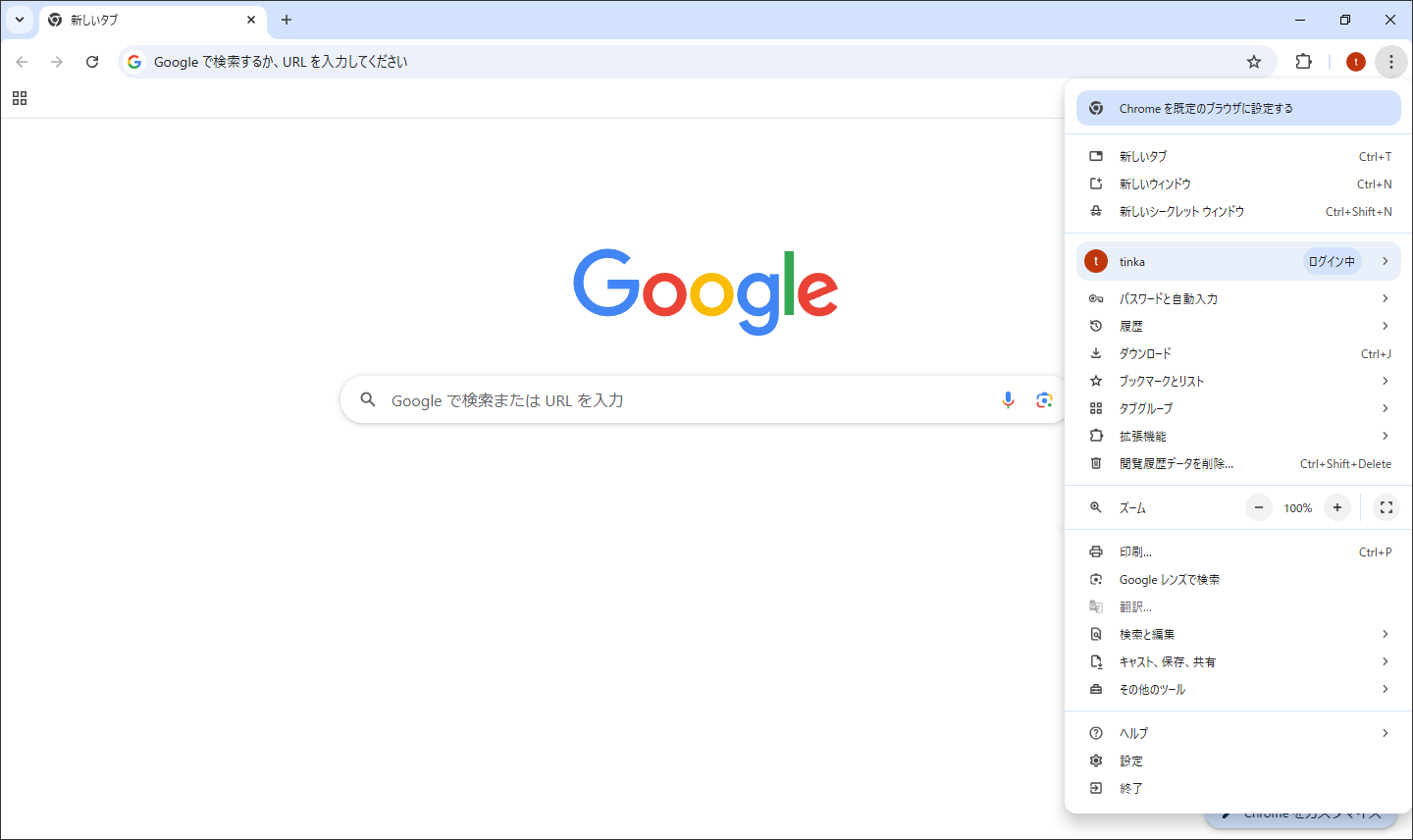This screenshot has height=840, width=1413.
Task: Search by image with the Google Lens icon
Action: [1044, 399]
